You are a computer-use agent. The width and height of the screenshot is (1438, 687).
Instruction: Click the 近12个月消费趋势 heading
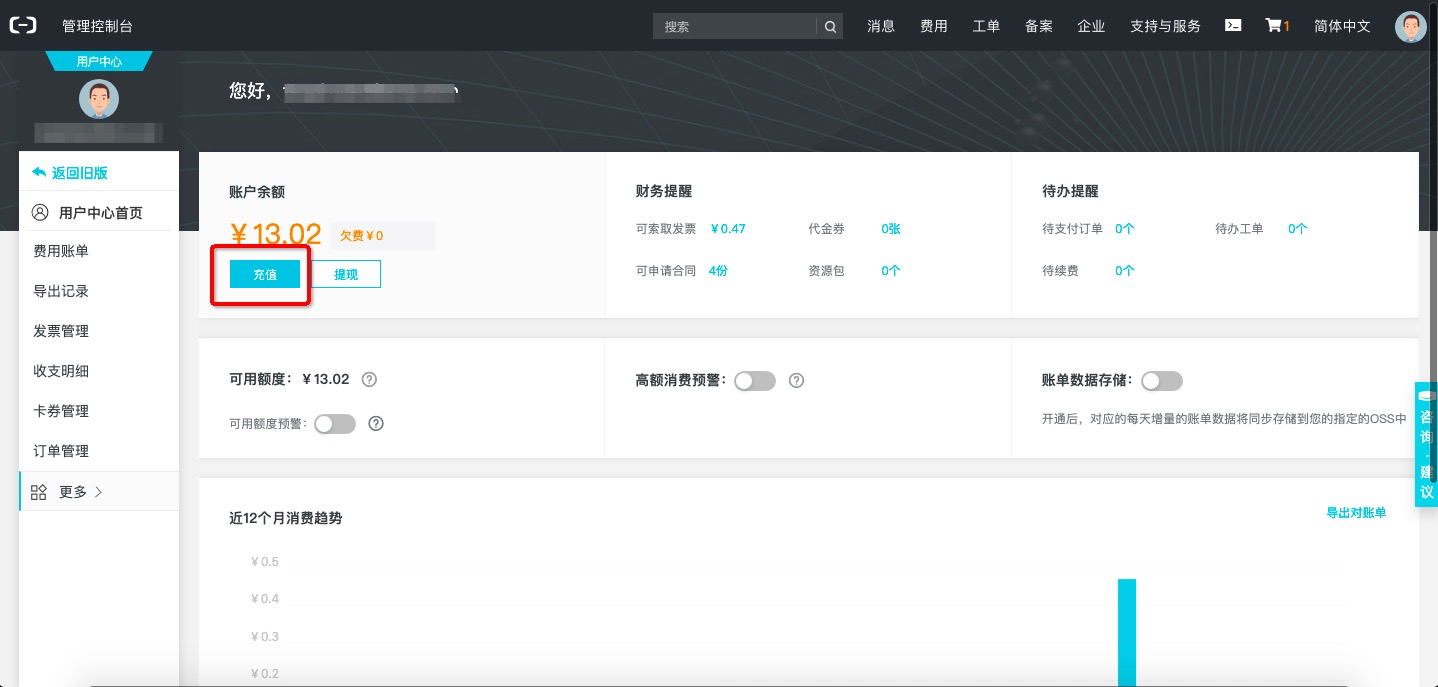pos(286,518)
